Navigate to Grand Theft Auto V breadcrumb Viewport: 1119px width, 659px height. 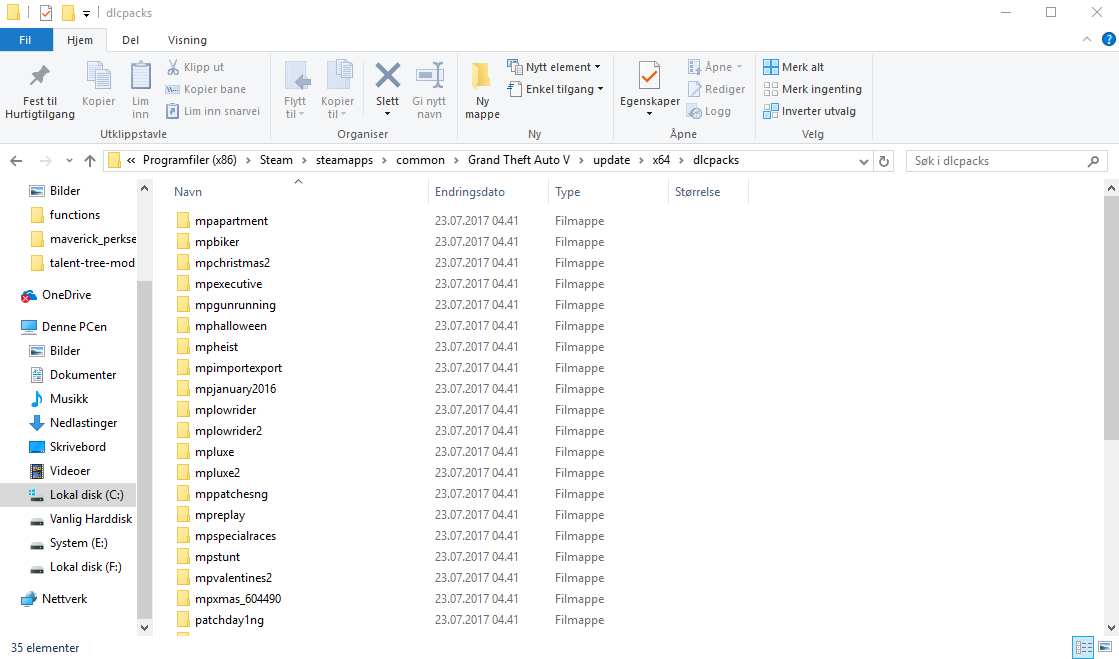(519, 161)
